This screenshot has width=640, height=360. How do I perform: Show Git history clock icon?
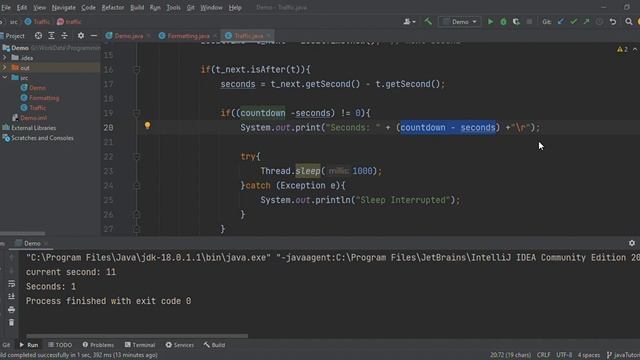pyautogui.click(x=599, y=22)
